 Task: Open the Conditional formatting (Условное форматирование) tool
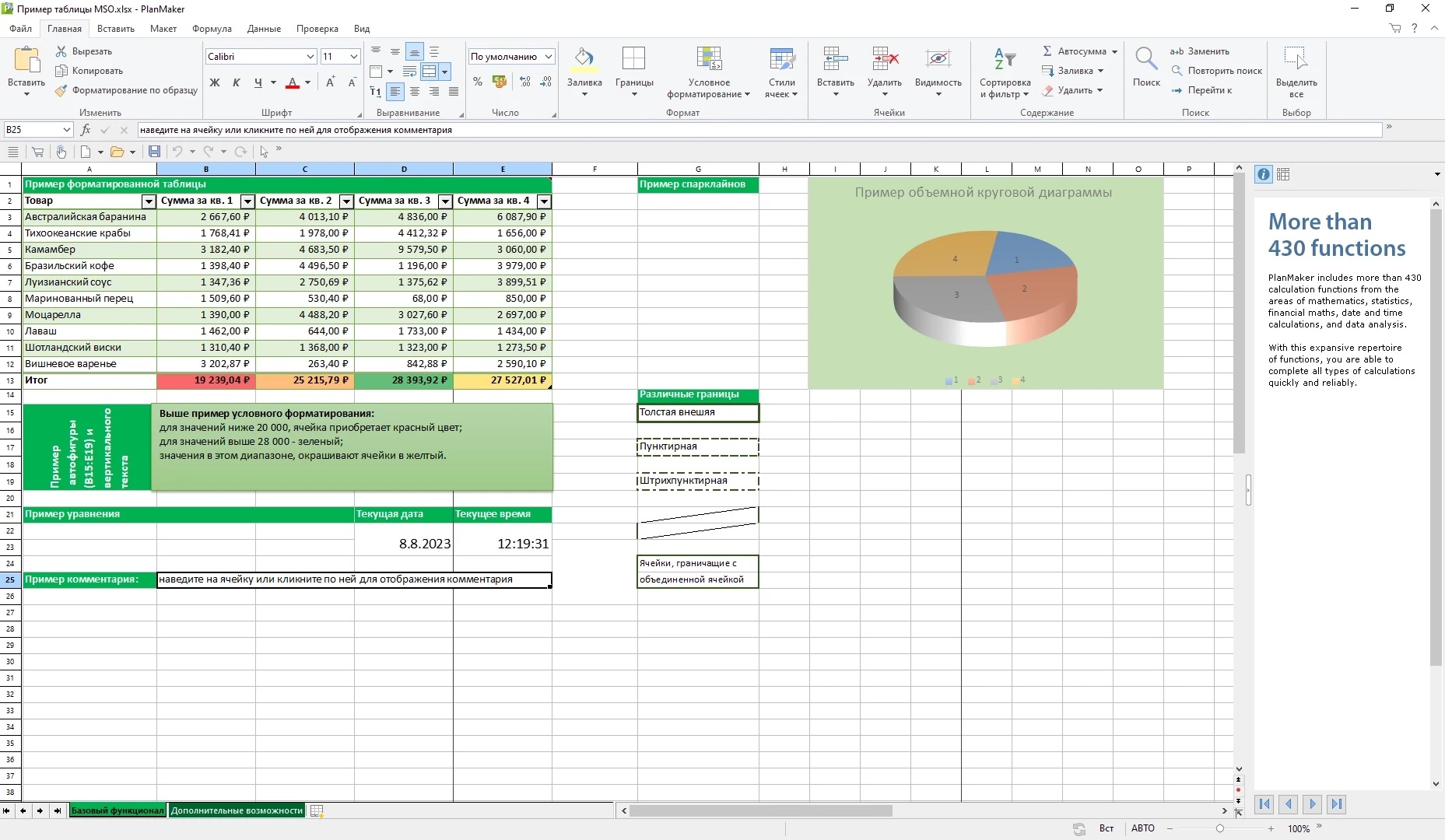(709, 59)
